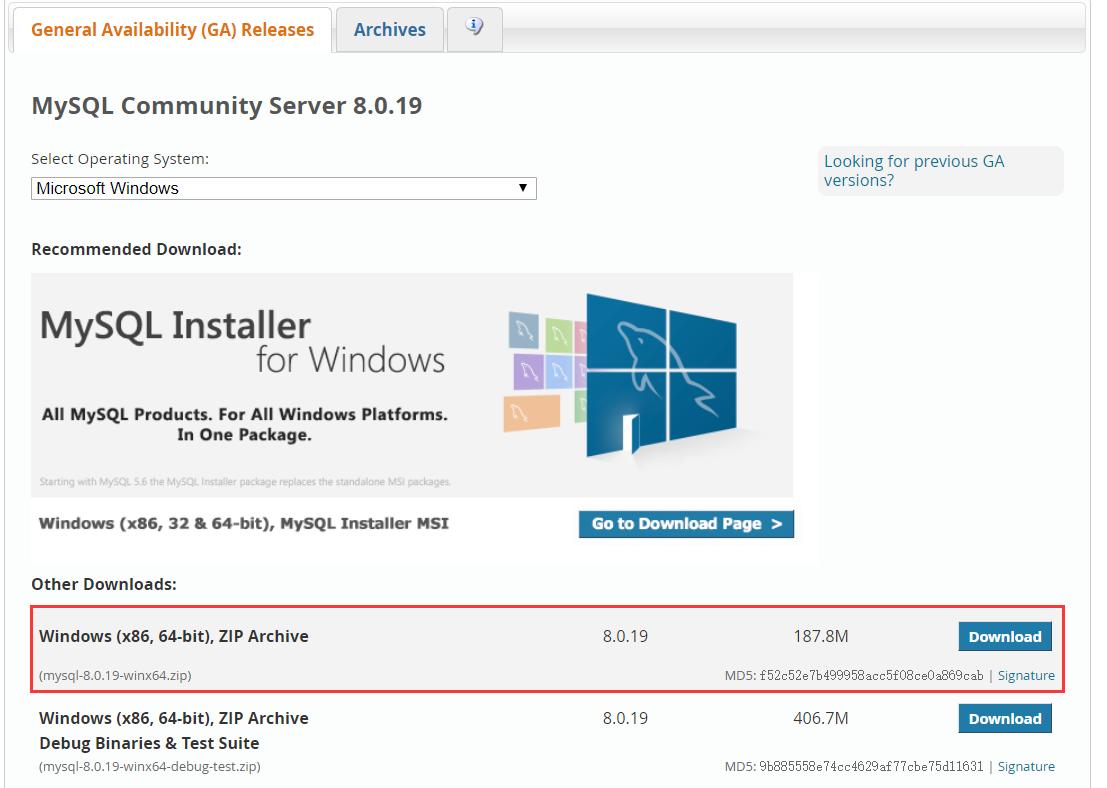1107x788 pixels.
Task: Select General Availability (GA) Releases tab
Action: (172, 30)
